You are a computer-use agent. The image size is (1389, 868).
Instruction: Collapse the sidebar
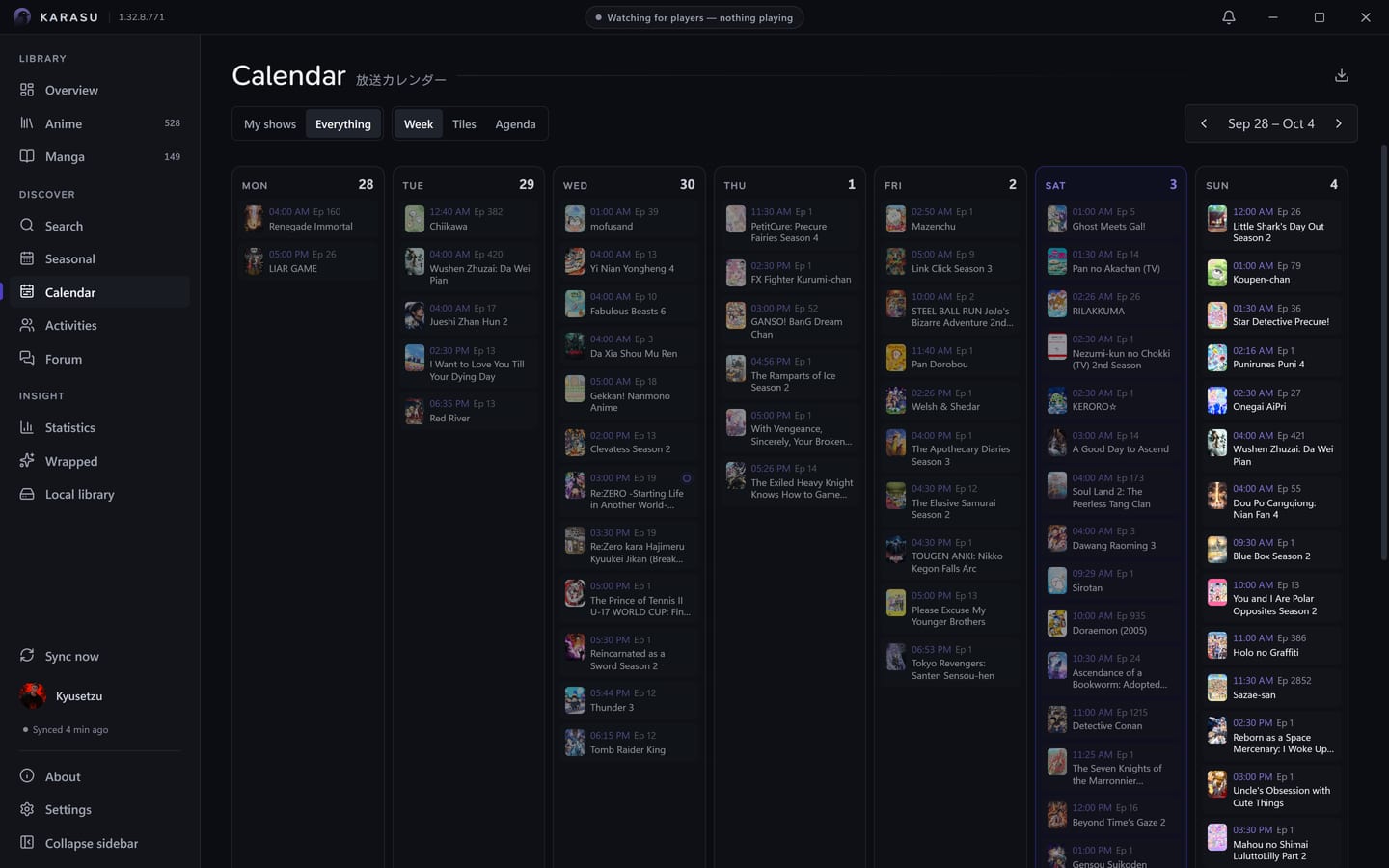tap(99, 843)
